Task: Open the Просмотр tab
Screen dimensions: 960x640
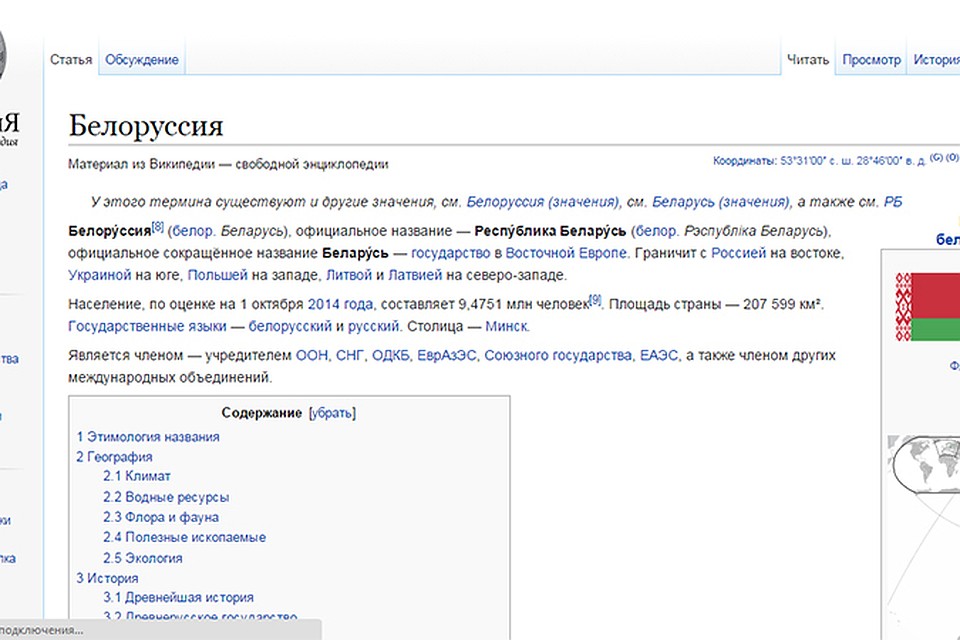Action: pyautogui.click(x=871, y=59)
